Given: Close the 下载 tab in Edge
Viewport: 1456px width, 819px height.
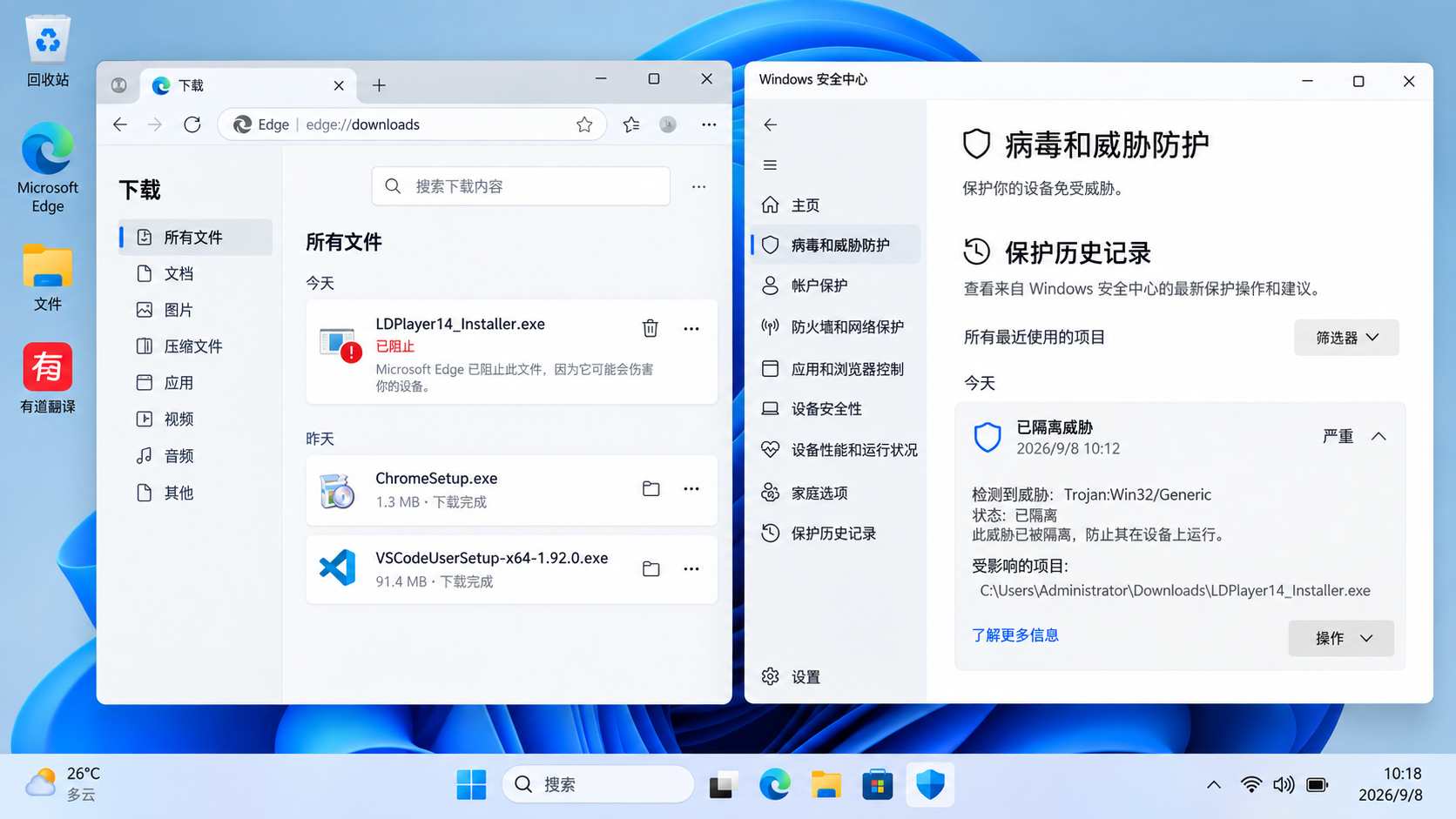Looking at the screenshot, I should pos(339,85).
